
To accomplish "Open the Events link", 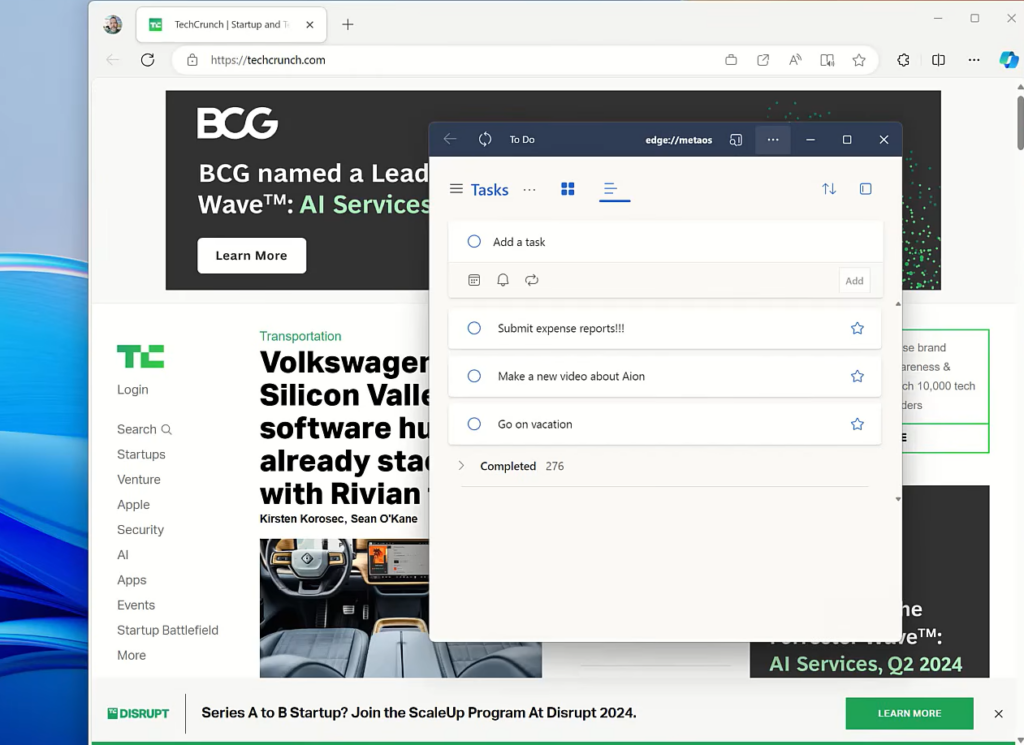I will tap(136, 605).
